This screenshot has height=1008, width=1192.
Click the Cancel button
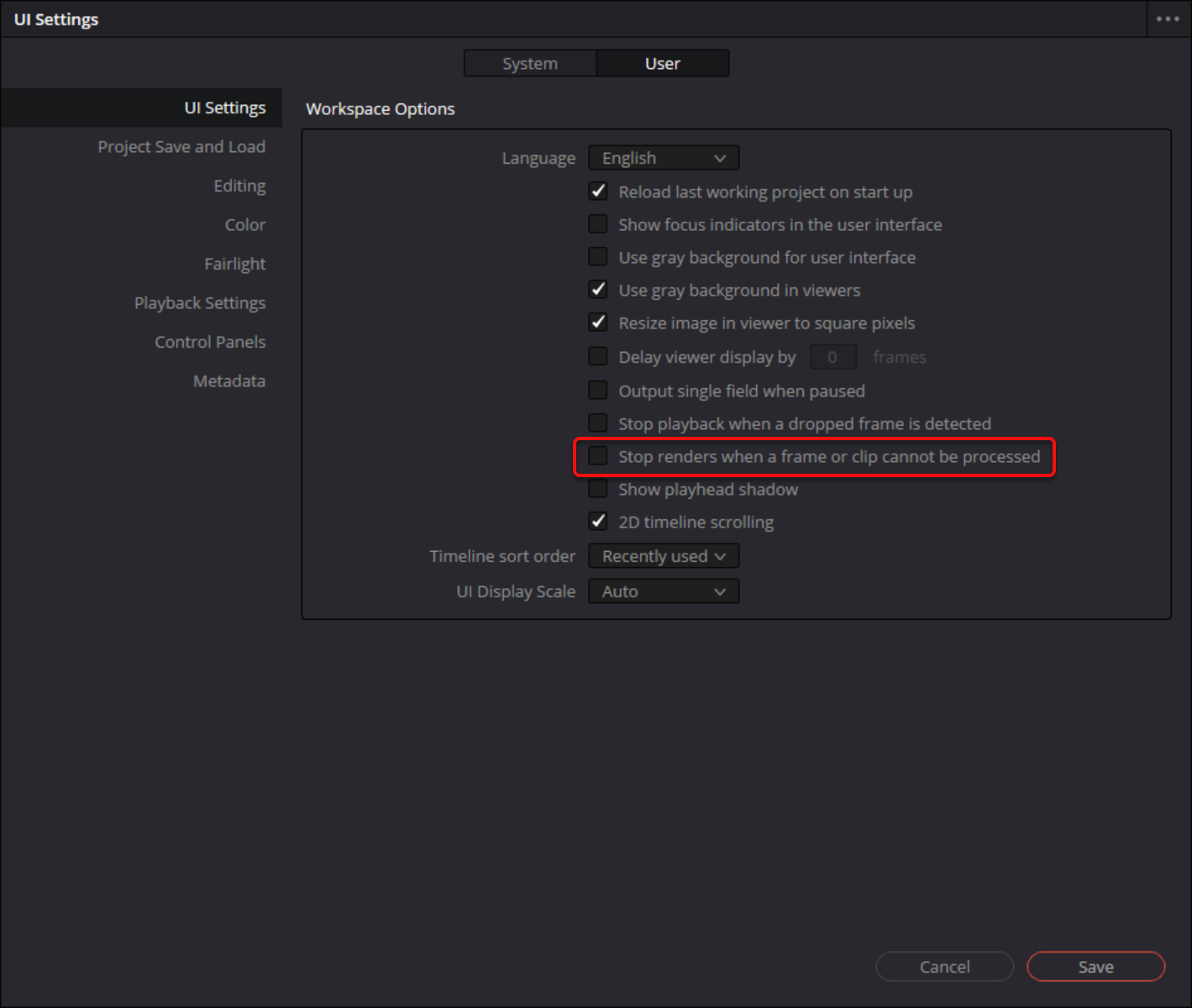944,967
